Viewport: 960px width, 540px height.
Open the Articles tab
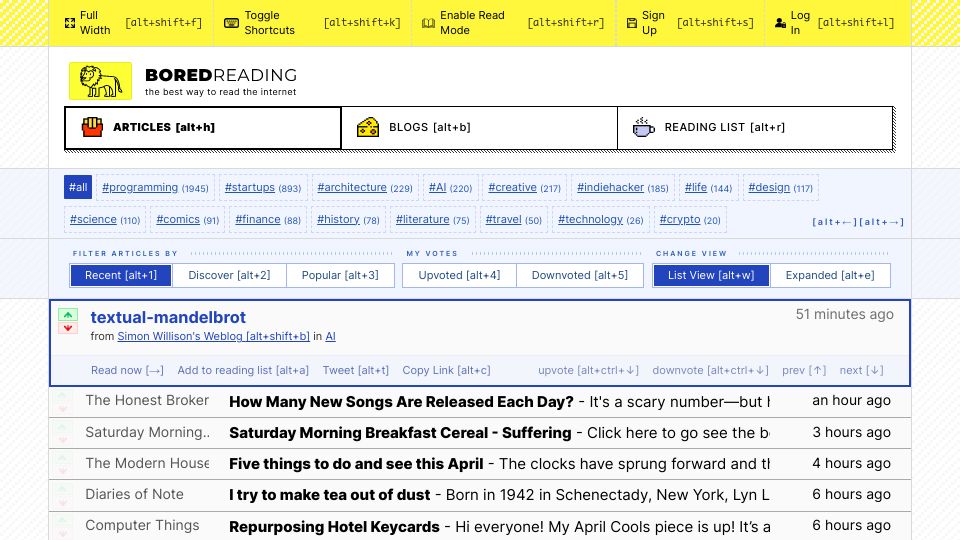[x=203, y=127]
